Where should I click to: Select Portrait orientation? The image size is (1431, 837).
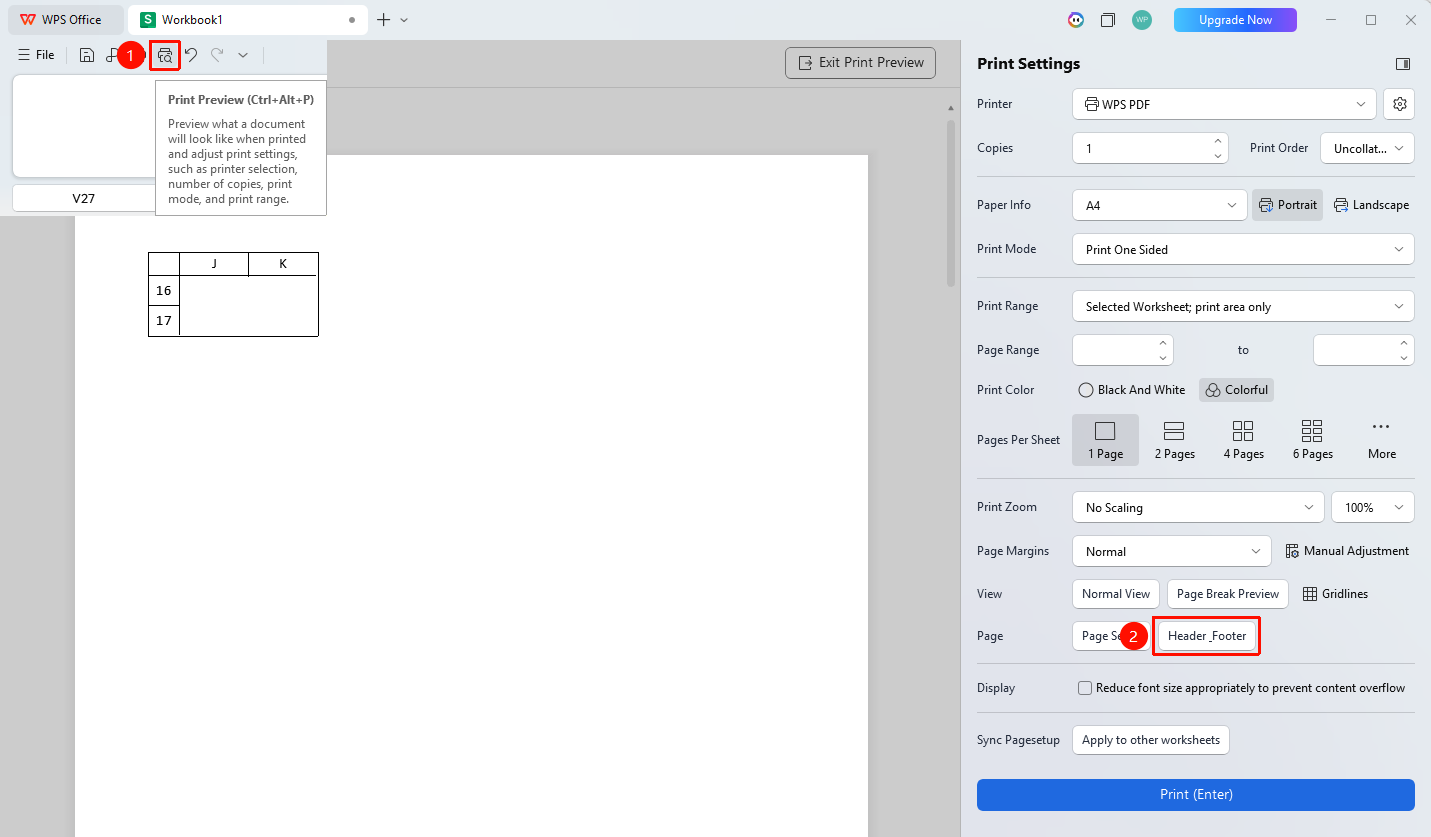click(x=1287, y=205)
